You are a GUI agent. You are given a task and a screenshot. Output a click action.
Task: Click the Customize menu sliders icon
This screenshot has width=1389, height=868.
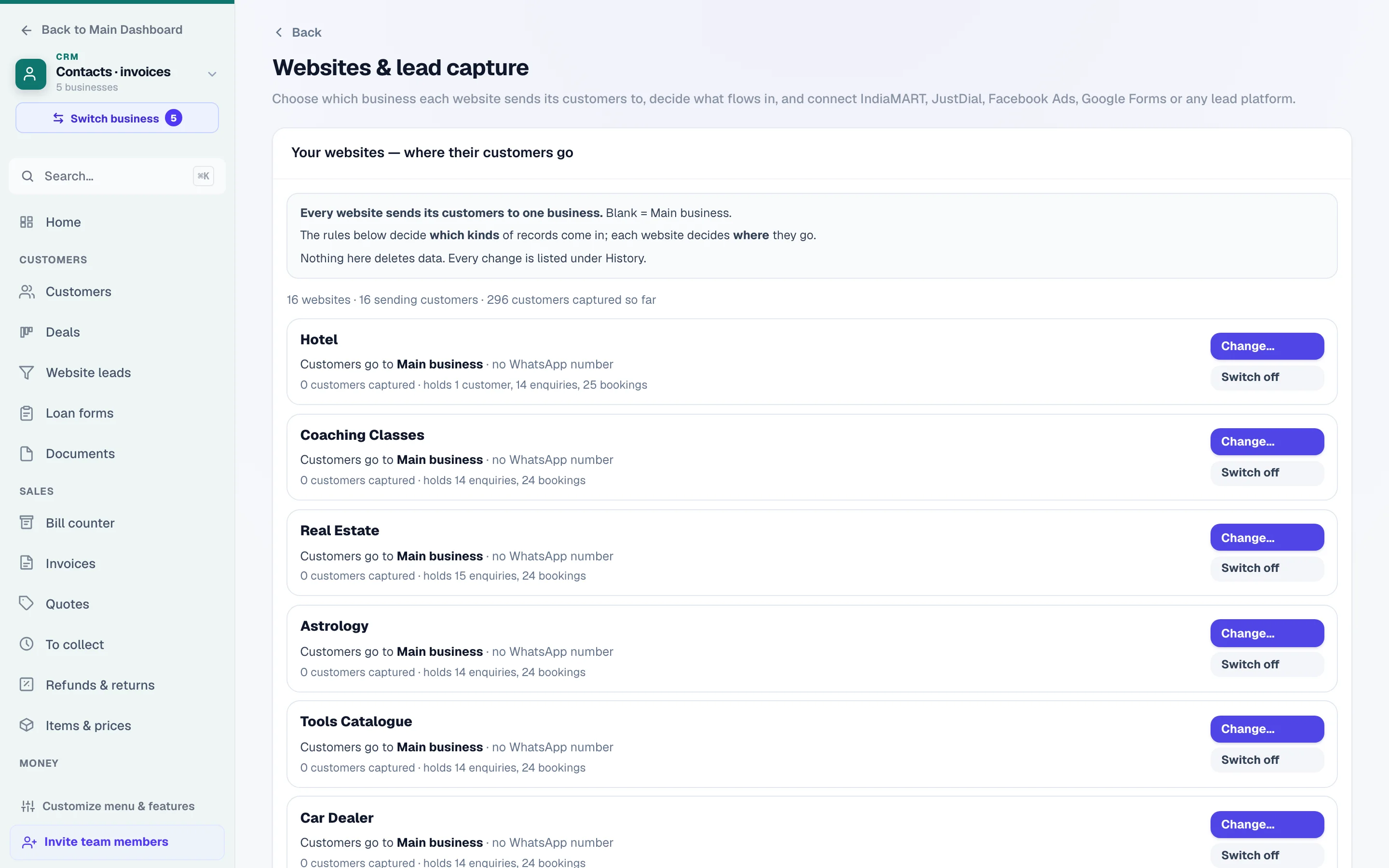point(27,806)
